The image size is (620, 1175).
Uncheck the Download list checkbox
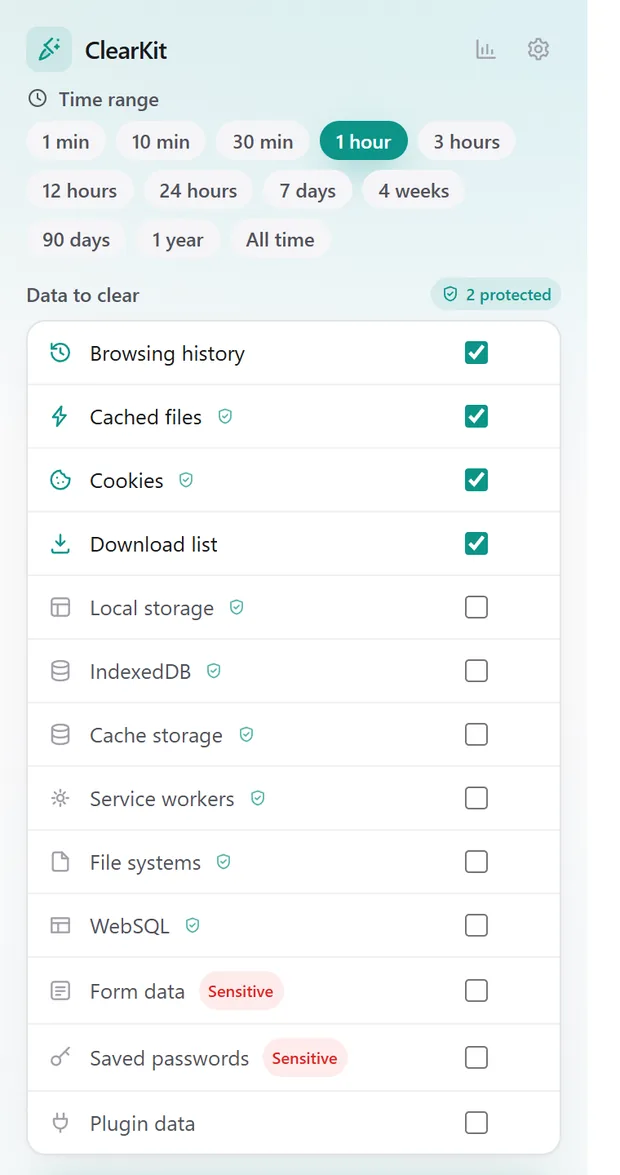click(x=476, y=543)
